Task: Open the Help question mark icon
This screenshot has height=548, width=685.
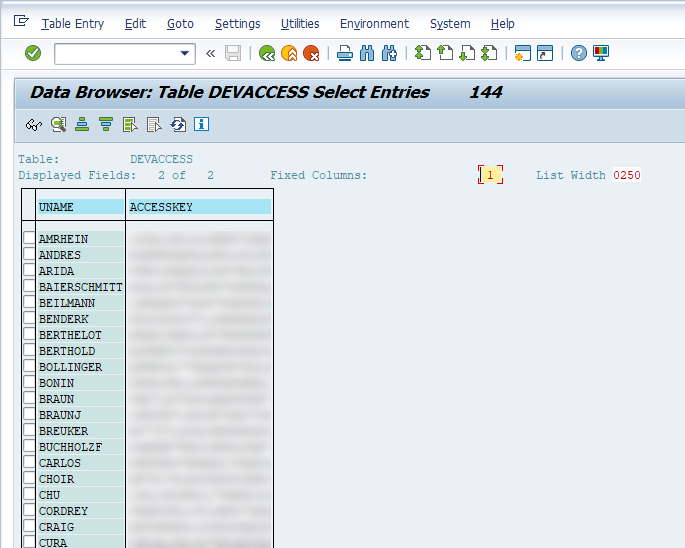Action: tap(579, 53)
